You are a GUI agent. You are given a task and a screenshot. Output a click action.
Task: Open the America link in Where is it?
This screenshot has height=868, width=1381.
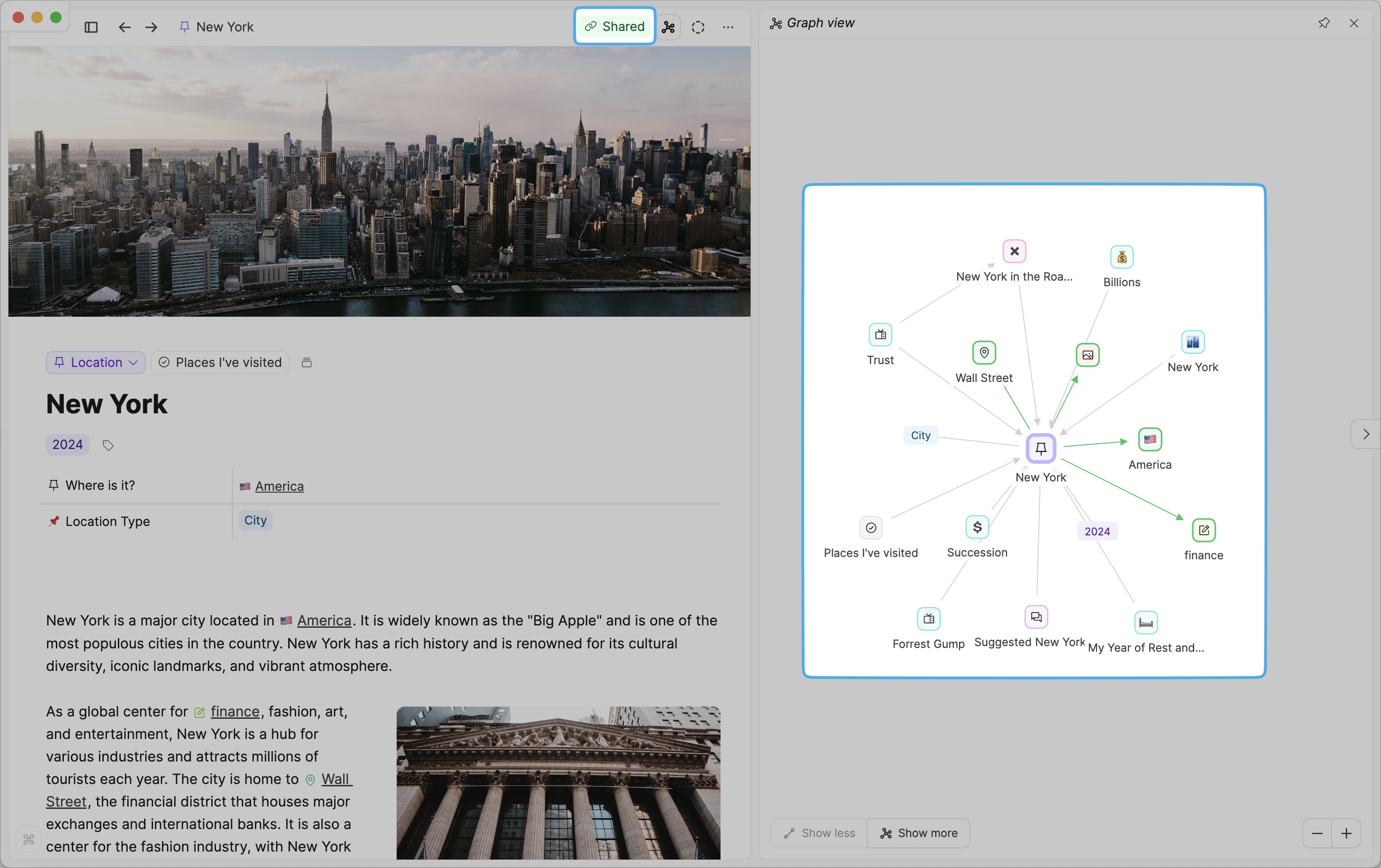coord(279,486)
